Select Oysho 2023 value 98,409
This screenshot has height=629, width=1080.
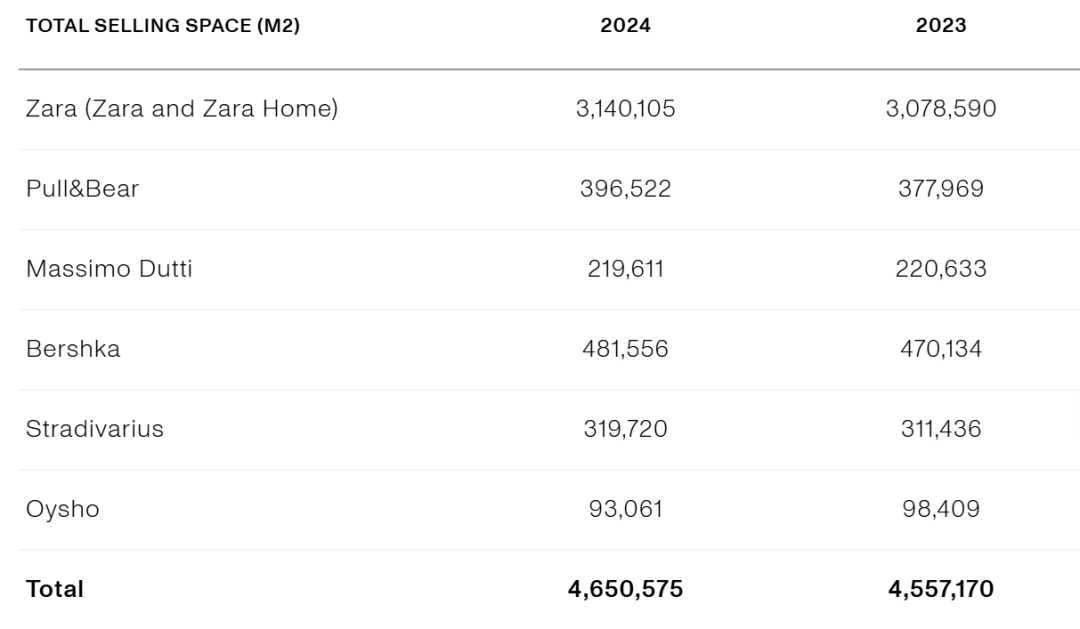pyautogui.click(x=941, y=509)
